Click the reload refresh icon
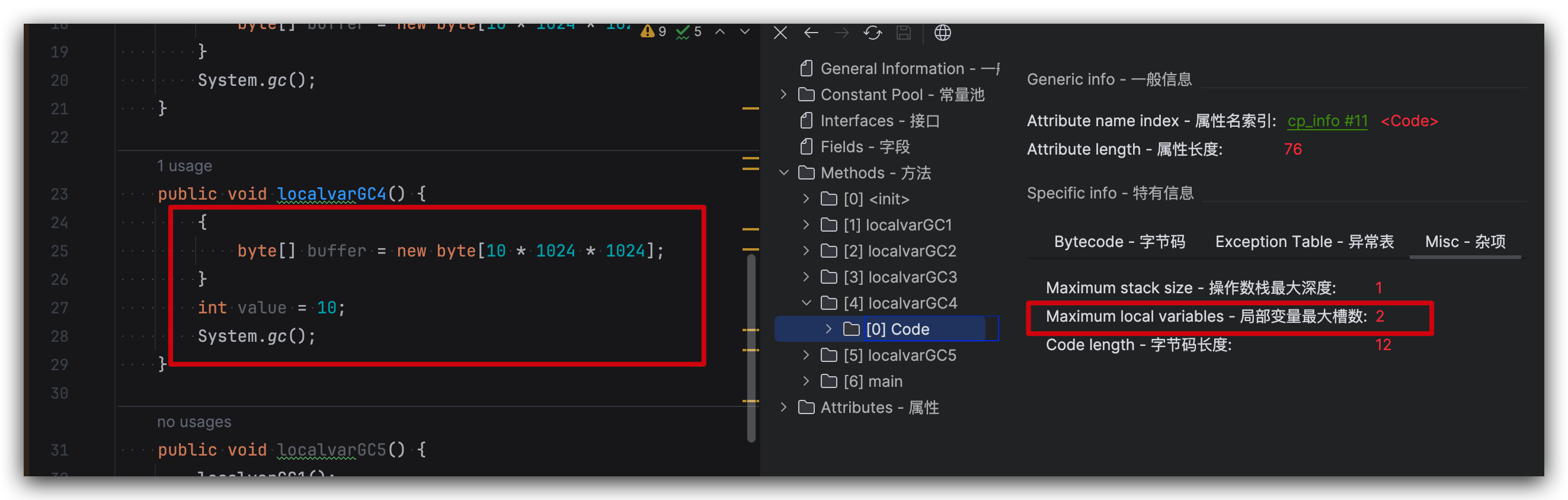The width and height of the screenshot is (1568, 500). [872, 33]
